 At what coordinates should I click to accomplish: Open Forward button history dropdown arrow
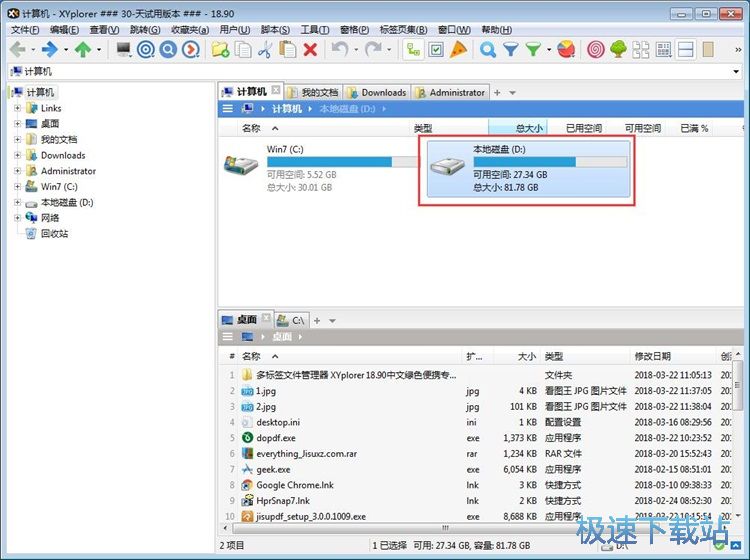pyautogui.click(x=66, y=50)
